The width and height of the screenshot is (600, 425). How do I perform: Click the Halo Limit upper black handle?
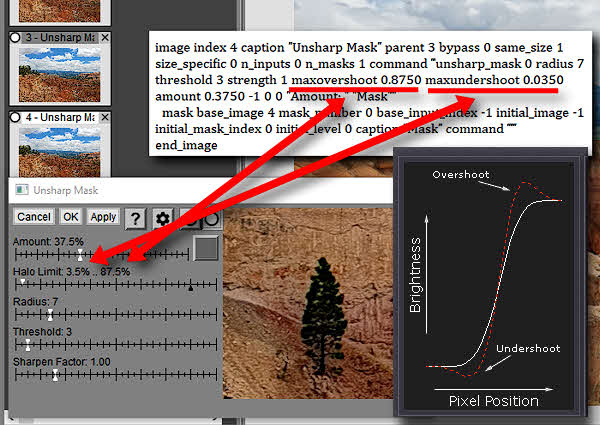click(x=191, y=287)
